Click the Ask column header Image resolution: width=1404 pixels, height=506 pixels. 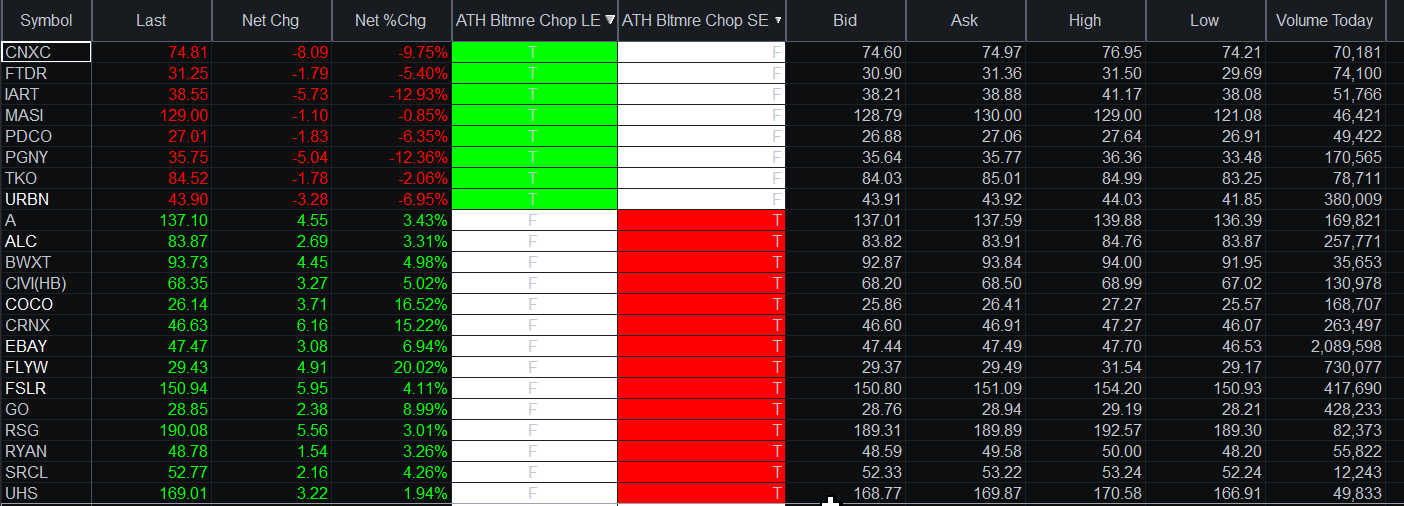click(x=966, y=20)
